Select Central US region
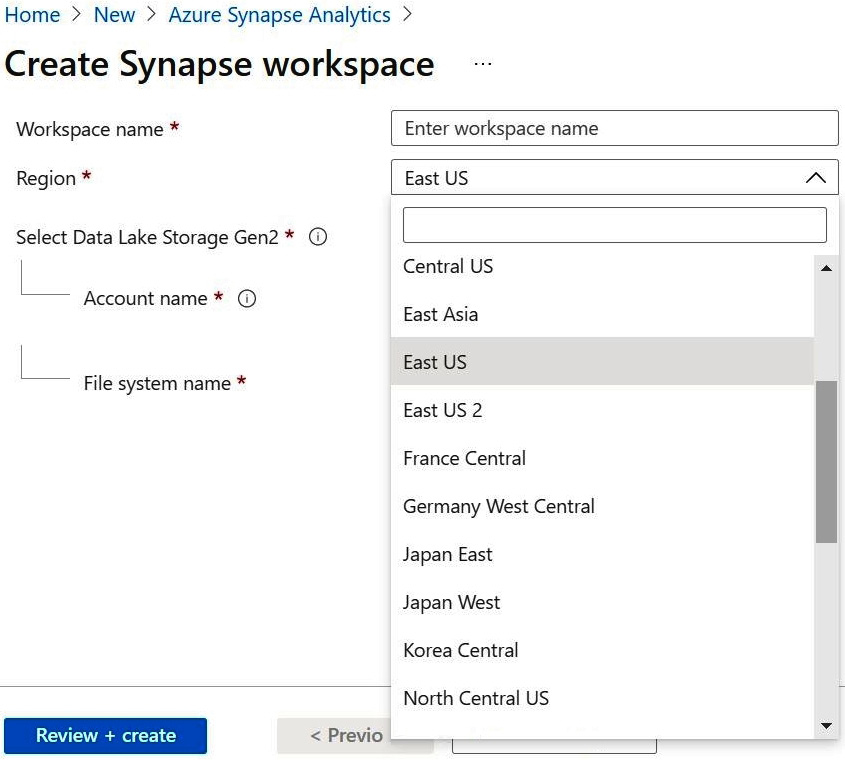This screenshot has height=760, width=845. click(x=602, y=266)
